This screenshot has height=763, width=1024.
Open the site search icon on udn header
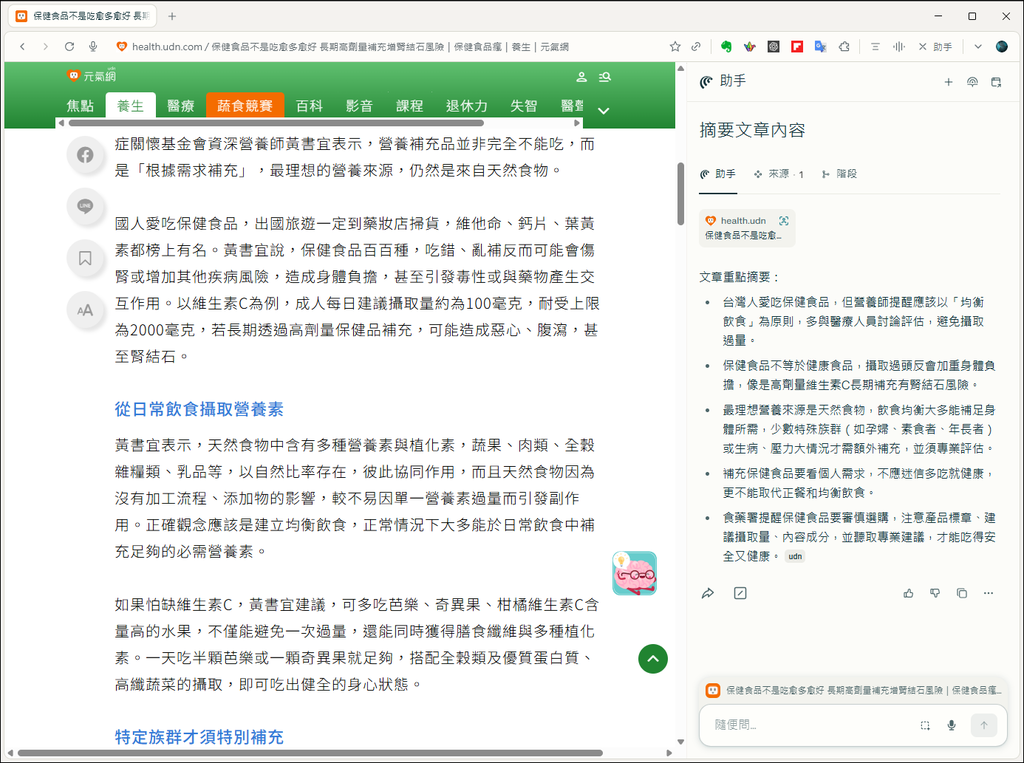[605, 77]
